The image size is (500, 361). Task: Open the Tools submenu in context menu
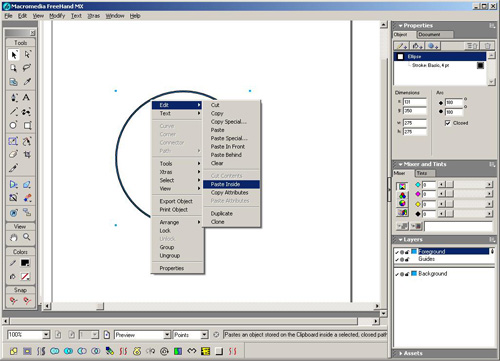pos(177,164)
